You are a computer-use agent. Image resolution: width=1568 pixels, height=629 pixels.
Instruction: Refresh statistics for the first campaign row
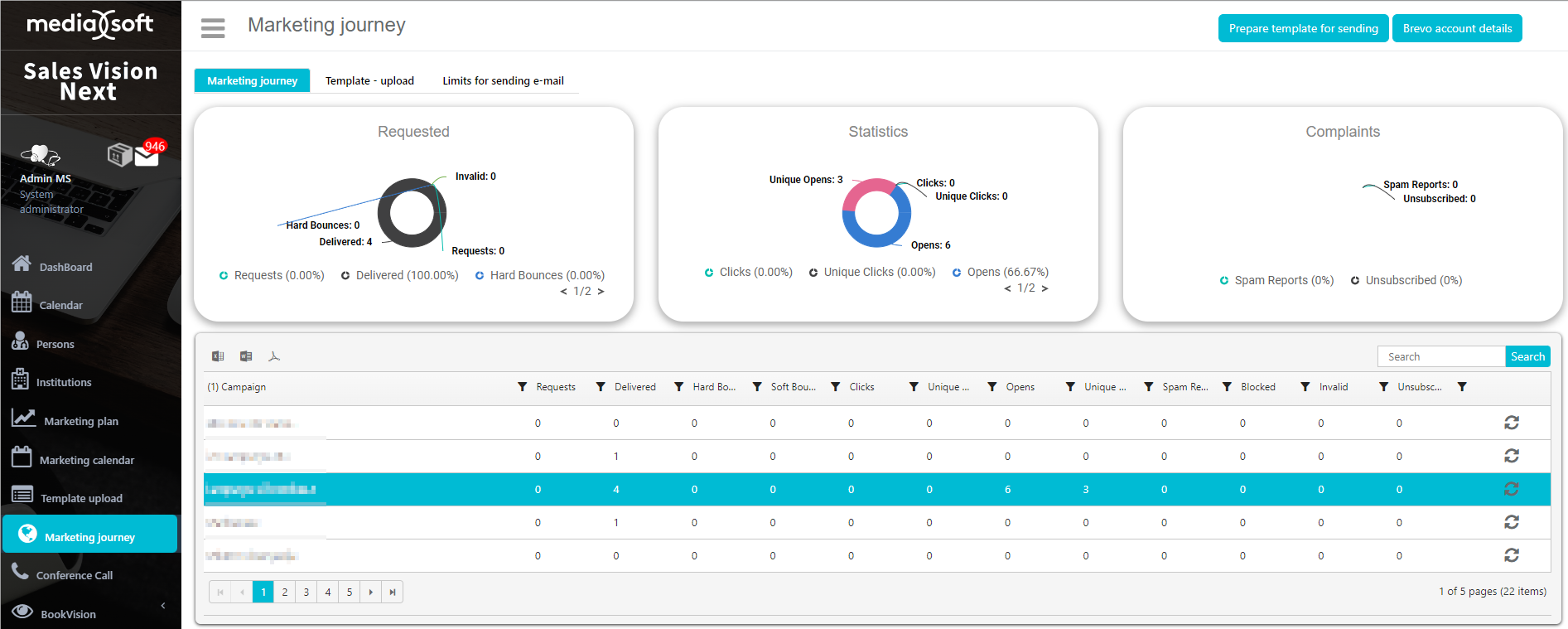pos(1511,423)
